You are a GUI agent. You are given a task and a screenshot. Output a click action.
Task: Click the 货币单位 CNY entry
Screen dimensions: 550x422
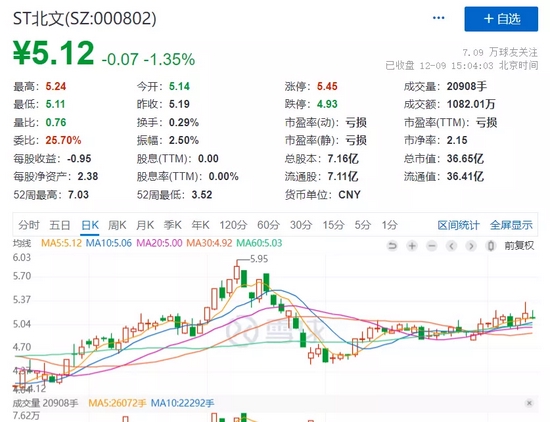click(323, 195)
